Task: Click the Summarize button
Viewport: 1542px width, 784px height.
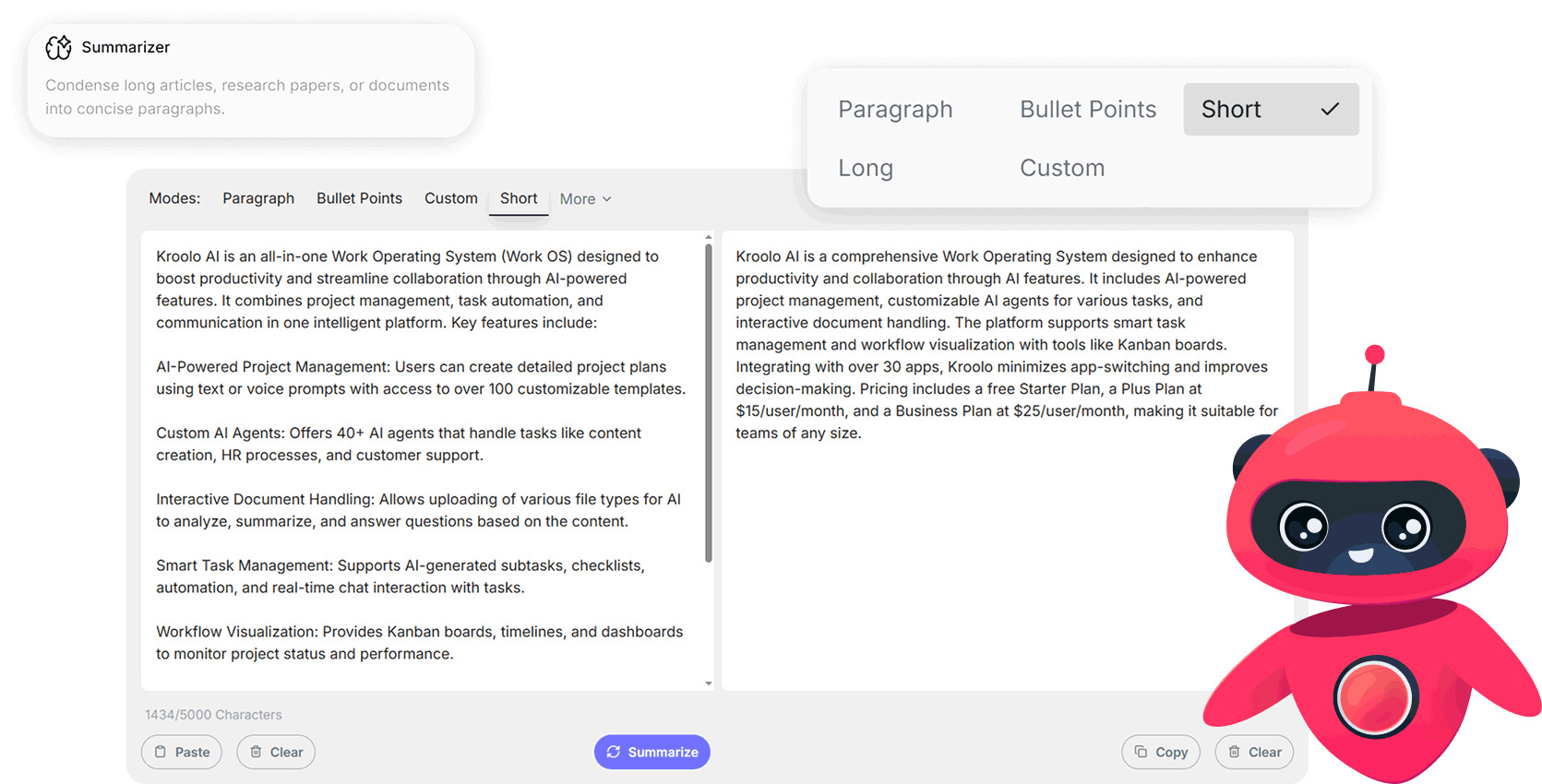Action: [652, 752]
